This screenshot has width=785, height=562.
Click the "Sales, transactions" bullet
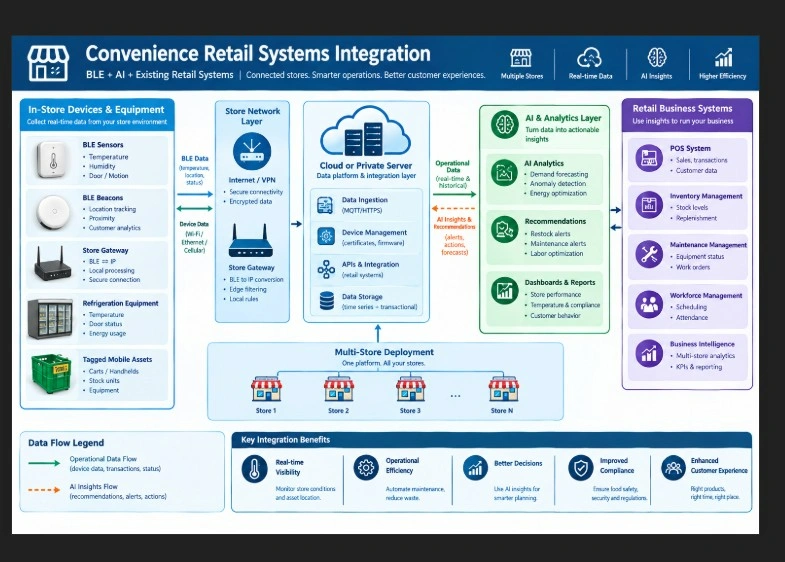point(701,160)
